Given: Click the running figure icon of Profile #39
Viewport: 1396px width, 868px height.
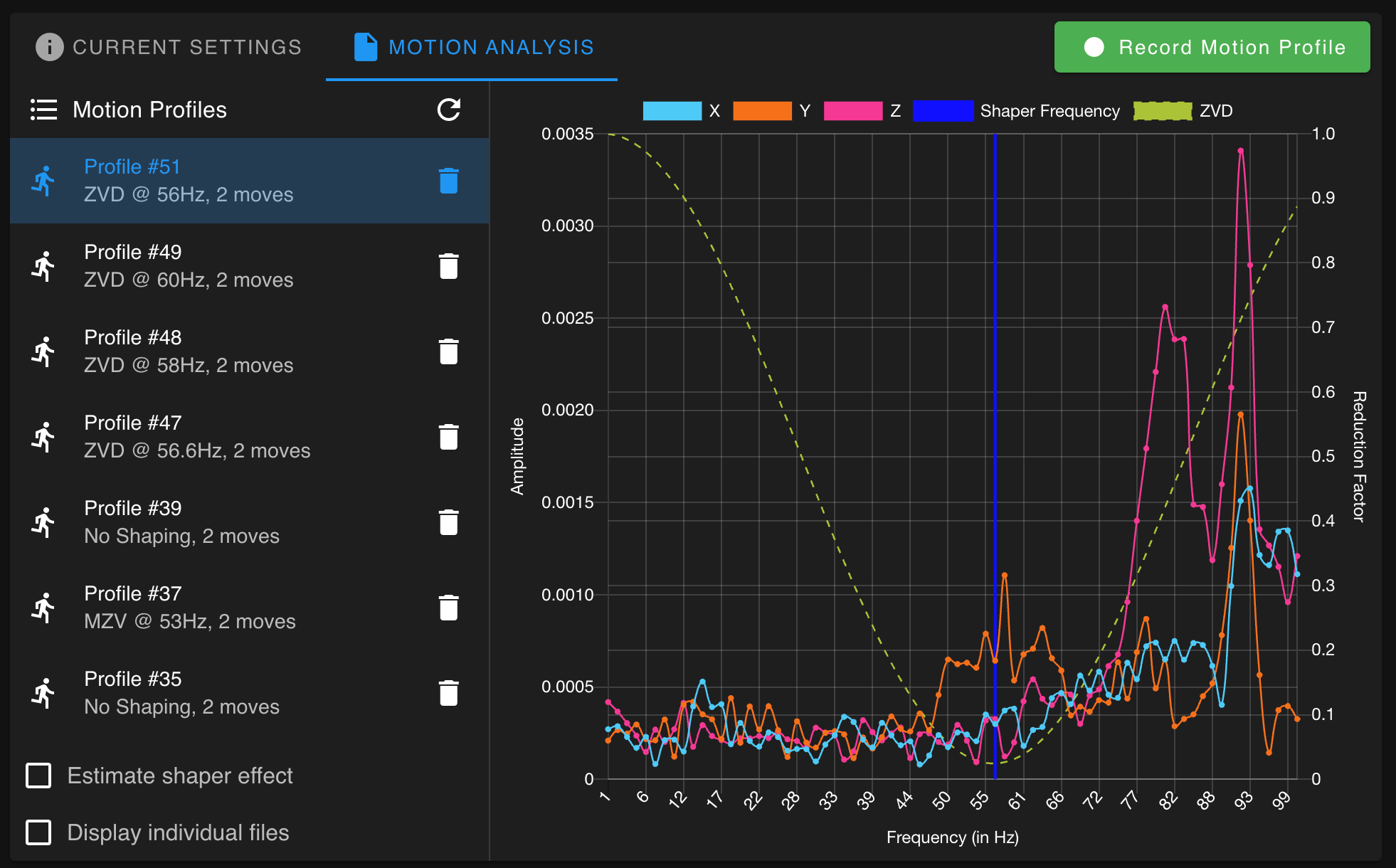Looking at the screenshot, I should click(x=43, y=522).
